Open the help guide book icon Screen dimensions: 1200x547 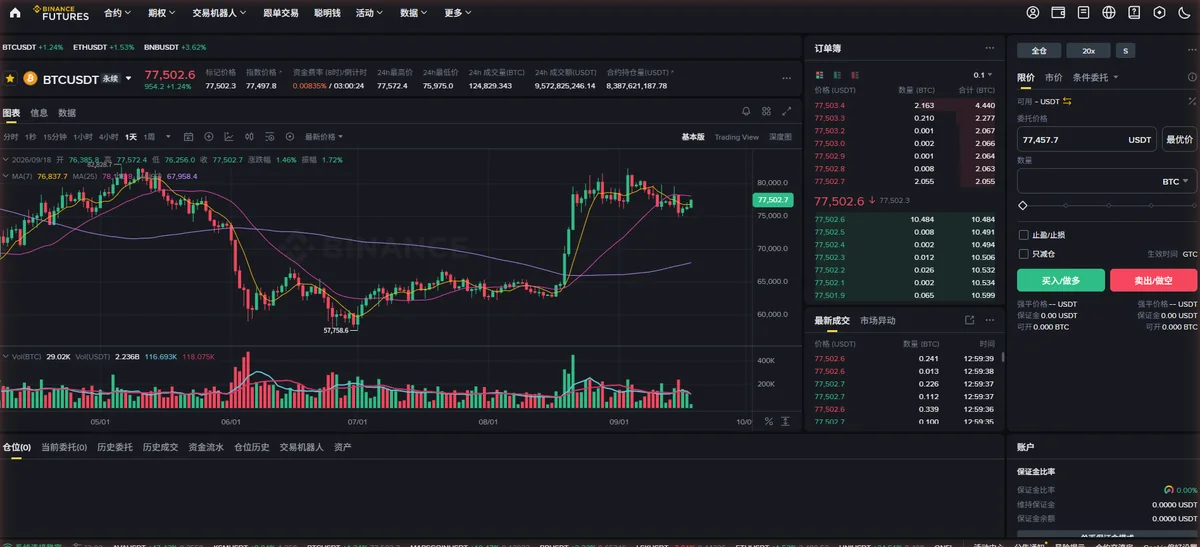(1134, 13)
